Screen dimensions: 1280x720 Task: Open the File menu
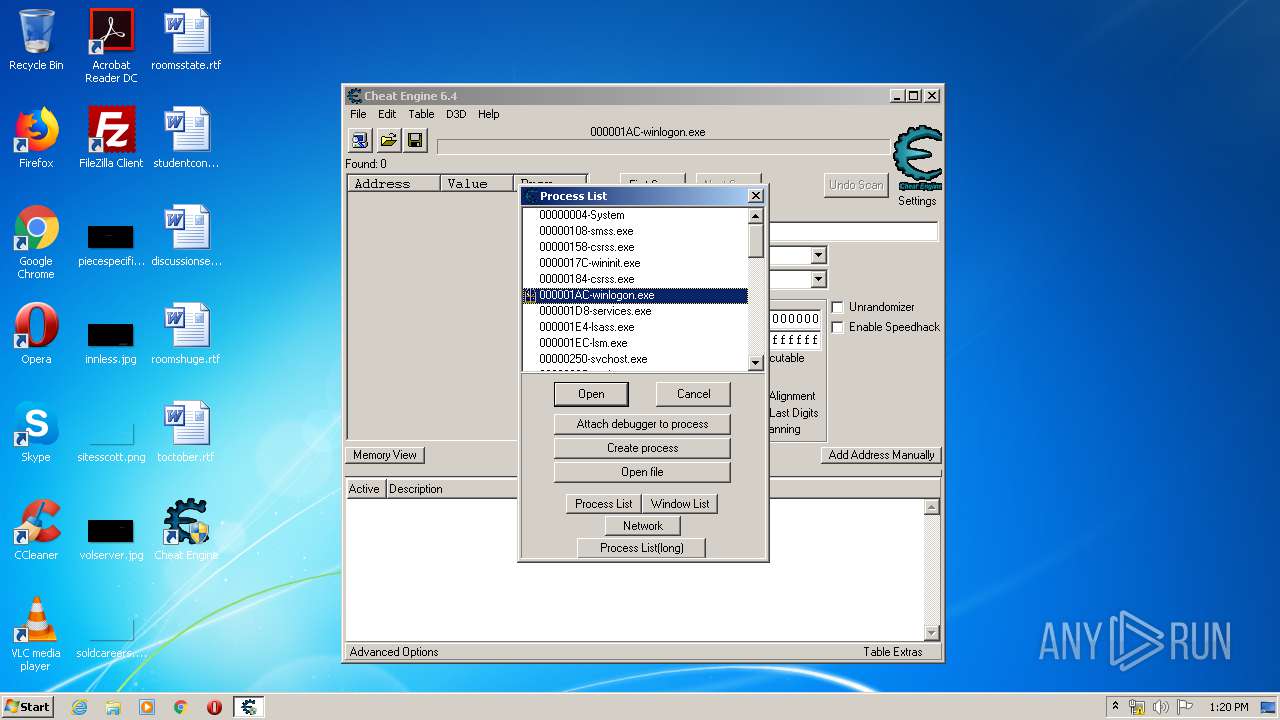point(358,114)
